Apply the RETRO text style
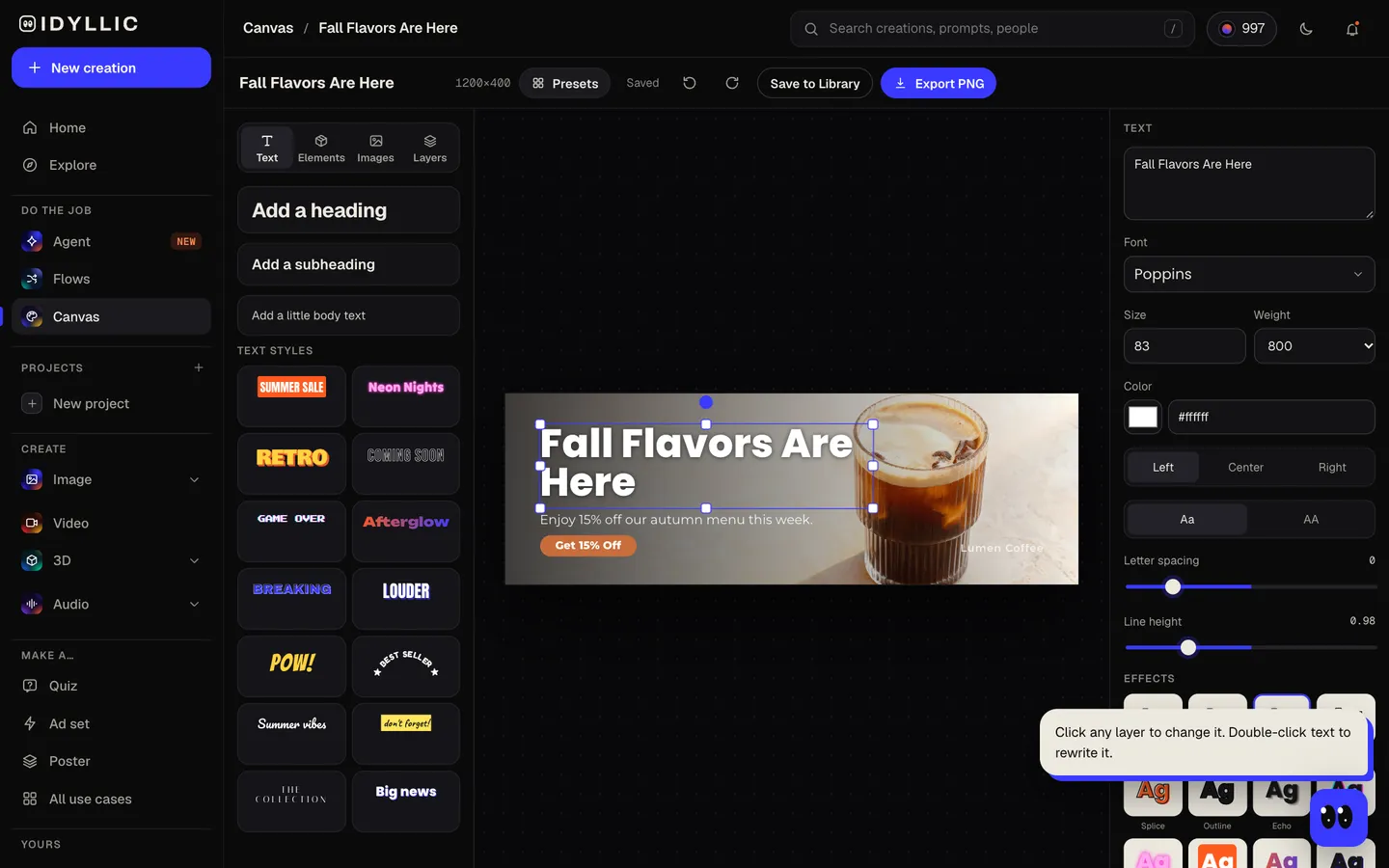Viewport: 1389px width, 868px height. [x=291, y=463]
